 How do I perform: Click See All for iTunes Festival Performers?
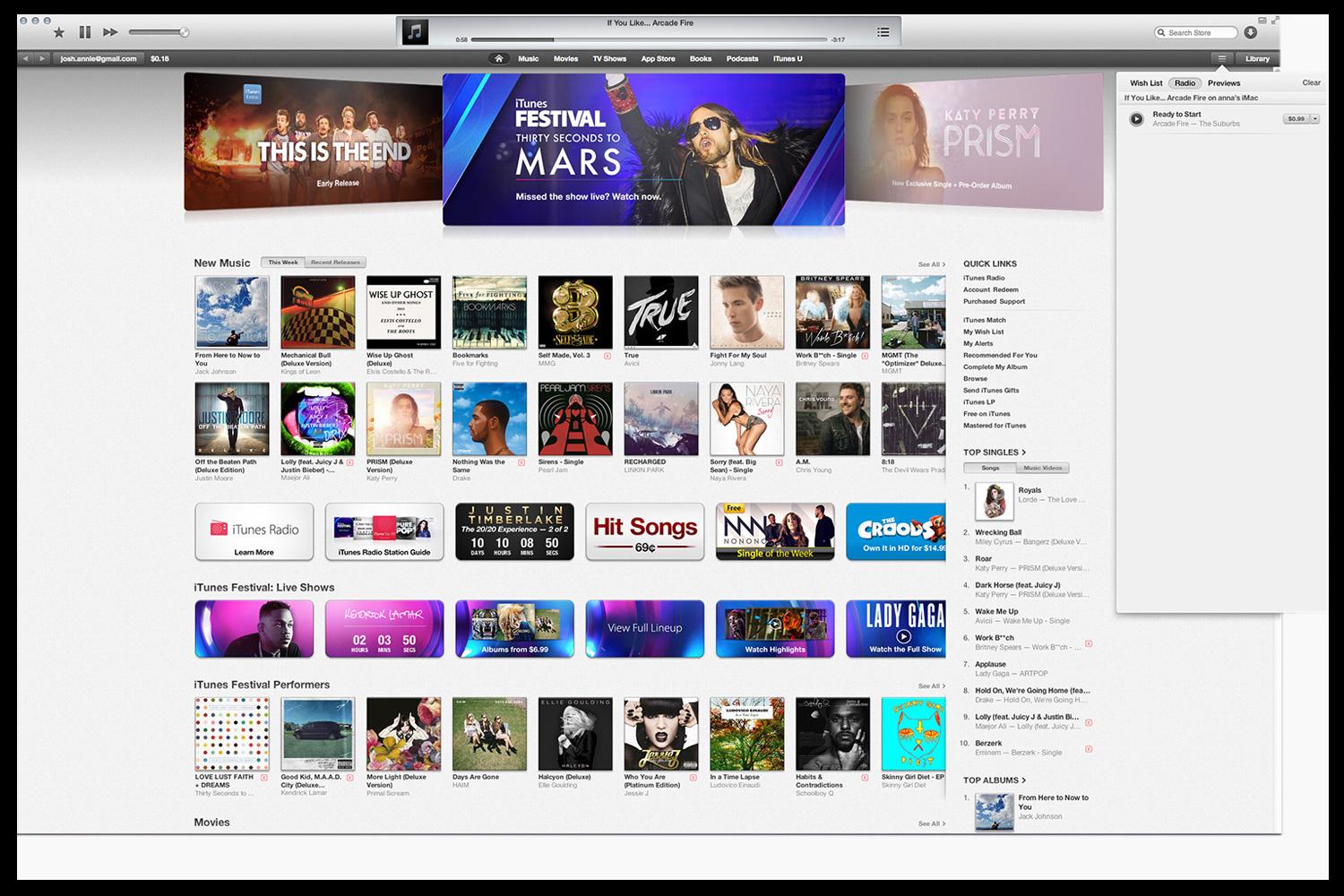(931, 686)
